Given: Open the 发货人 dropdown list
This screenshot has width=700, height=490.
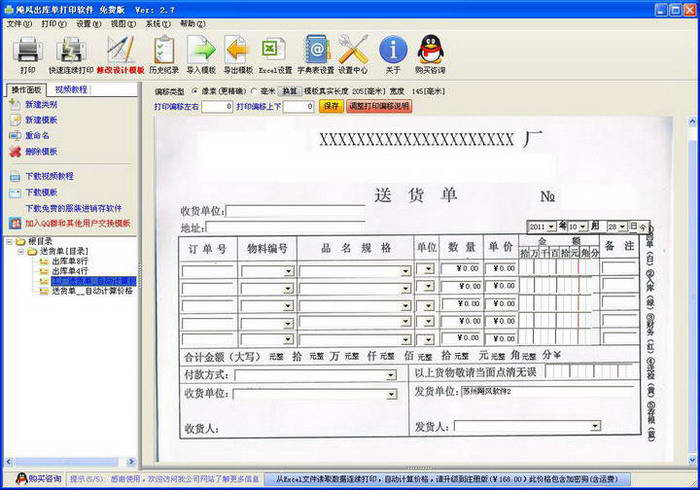Looking at the screenshot, I should (595, 426).
